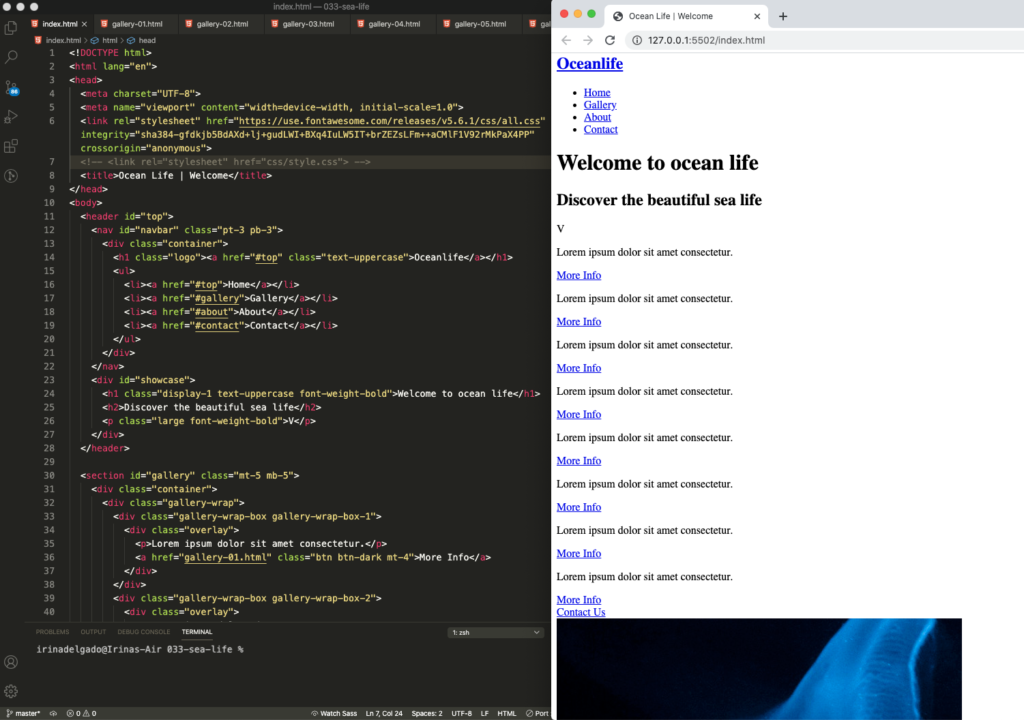This screenshot has height=720, width=1024.
Task: Click the fontawesome URL in line 6
Action: click(390, 121)
